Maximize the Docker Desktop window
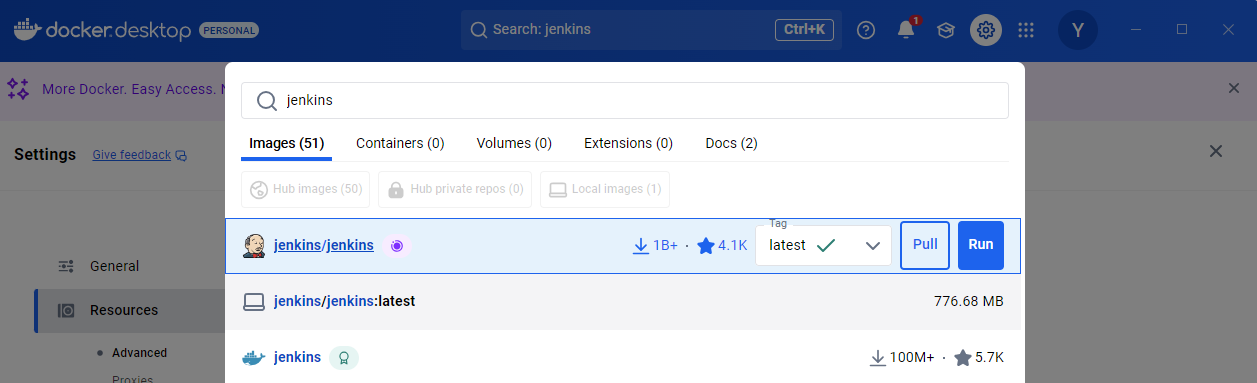 click(x=1182, y=30)
